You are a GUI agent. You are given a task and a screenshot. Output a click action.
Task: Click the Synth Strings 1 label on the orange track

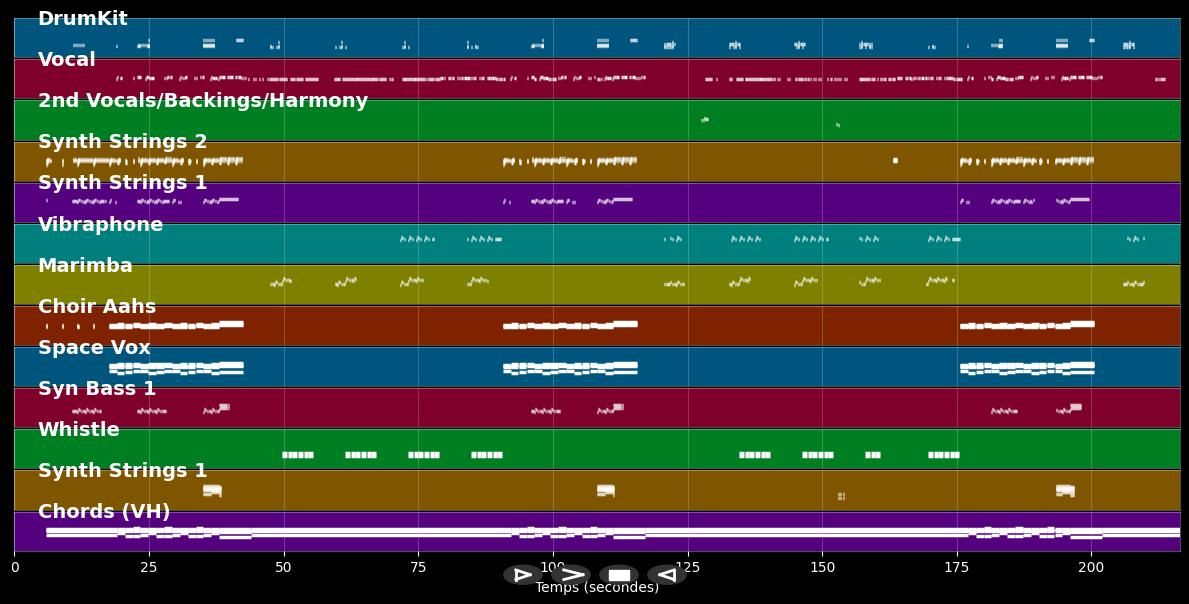tap(122, 471)
